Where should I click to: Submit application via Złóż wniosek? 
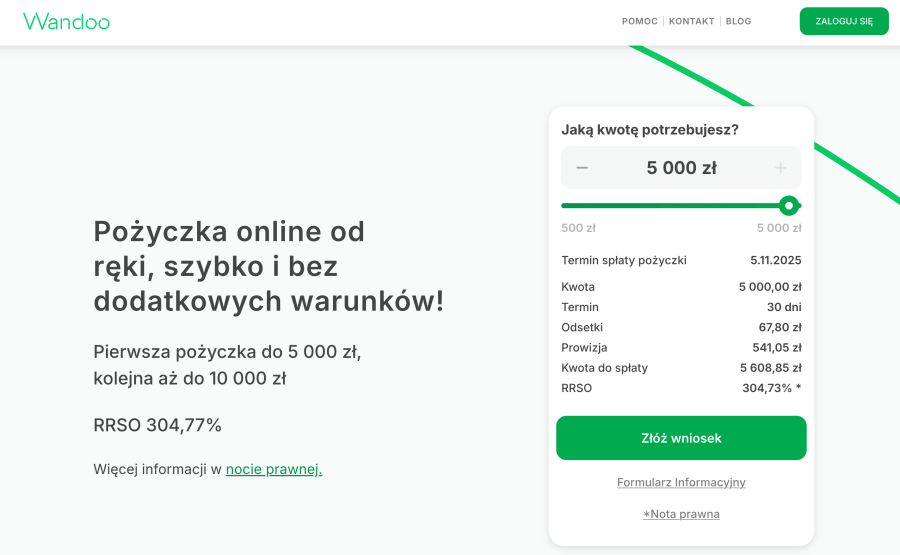tap(681, 438)
